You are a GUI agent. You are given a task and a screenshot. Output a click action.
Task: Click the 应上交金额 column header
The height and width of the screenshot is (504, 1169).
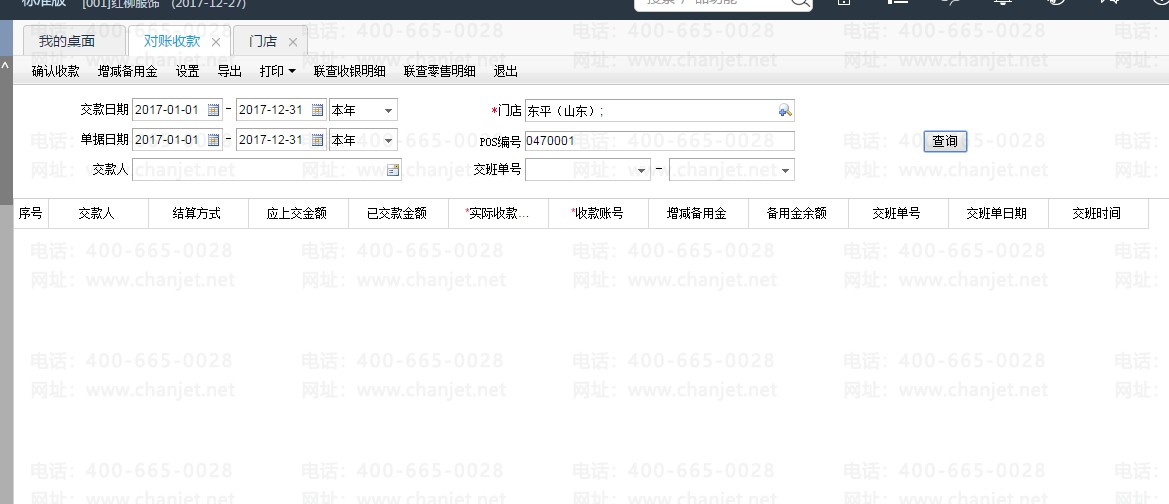(297, 213)
